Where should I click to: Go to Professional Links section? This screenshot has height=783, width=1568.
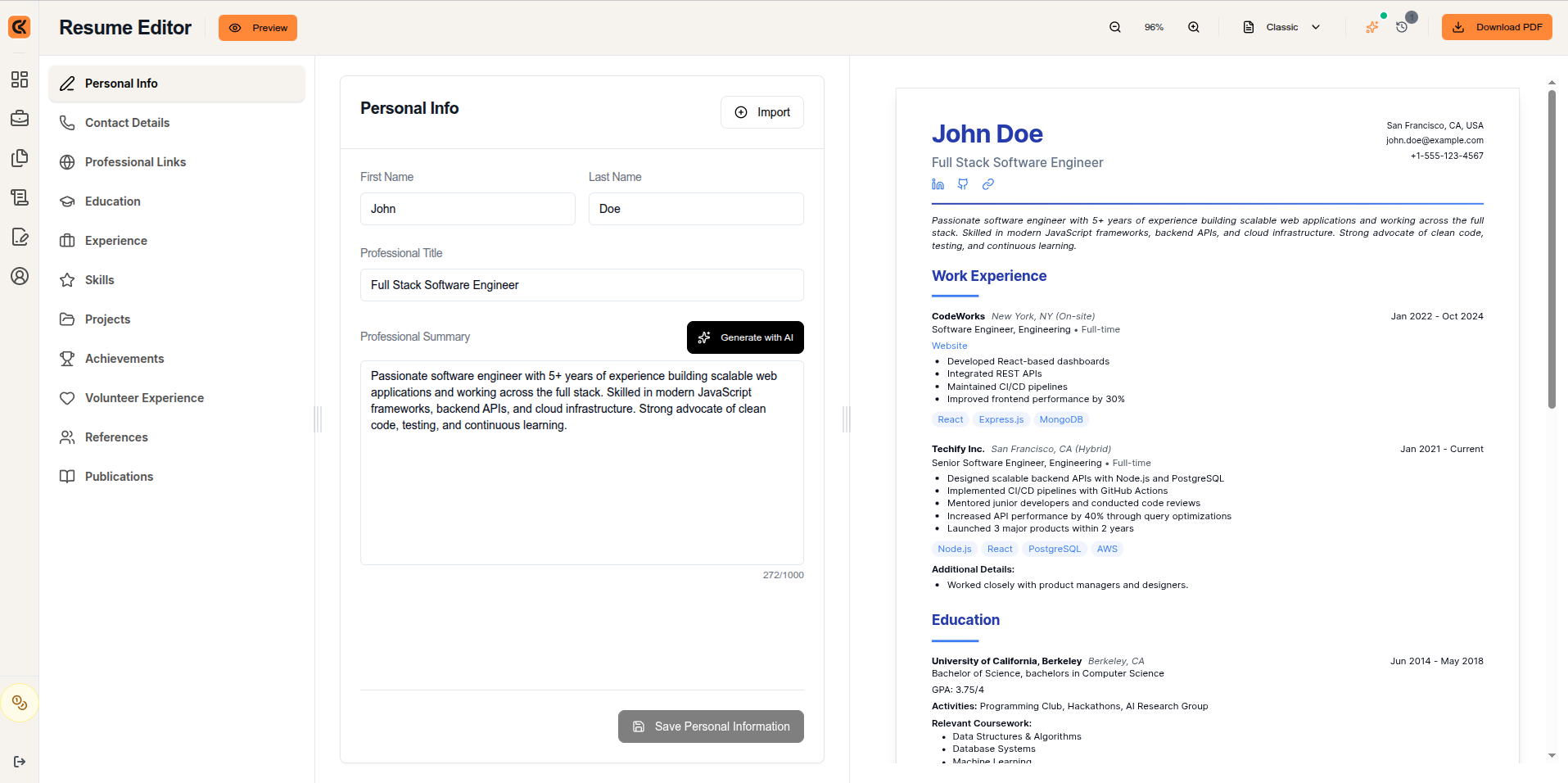[177, 162]
